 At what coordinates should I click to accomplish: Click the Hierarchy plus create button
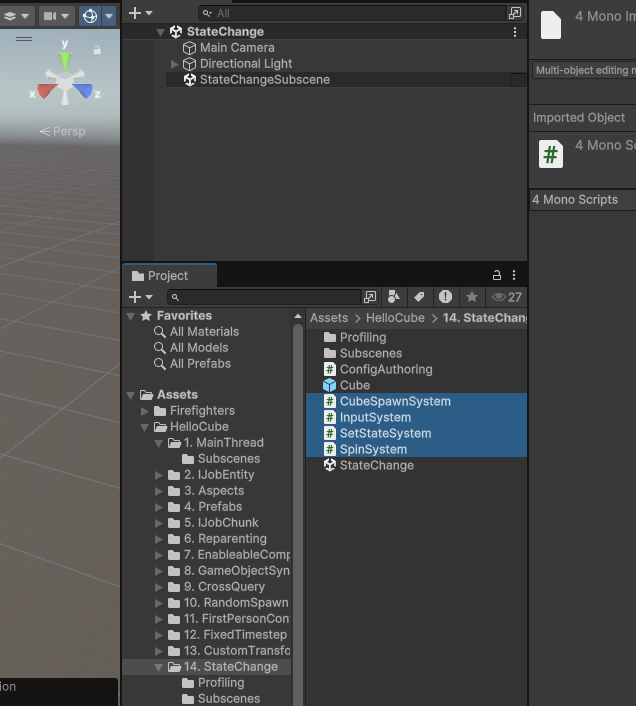[135, 13]
